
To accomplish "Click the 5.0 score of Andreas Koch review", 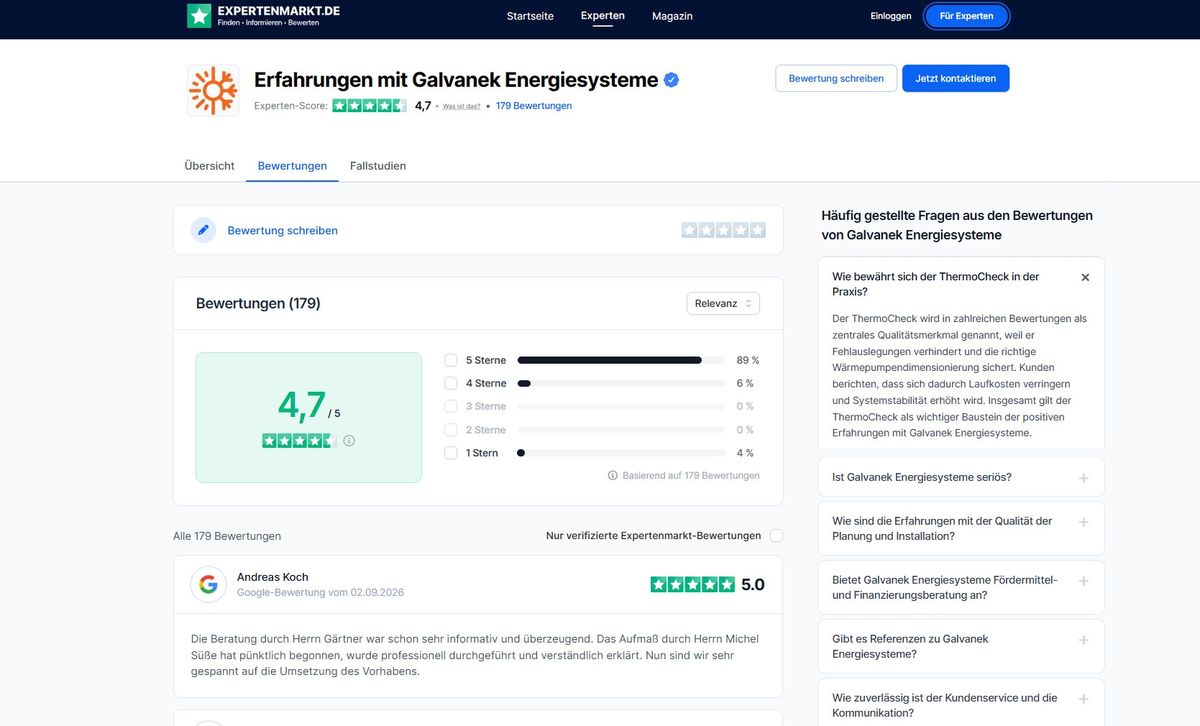I will (x=753, y=585).
